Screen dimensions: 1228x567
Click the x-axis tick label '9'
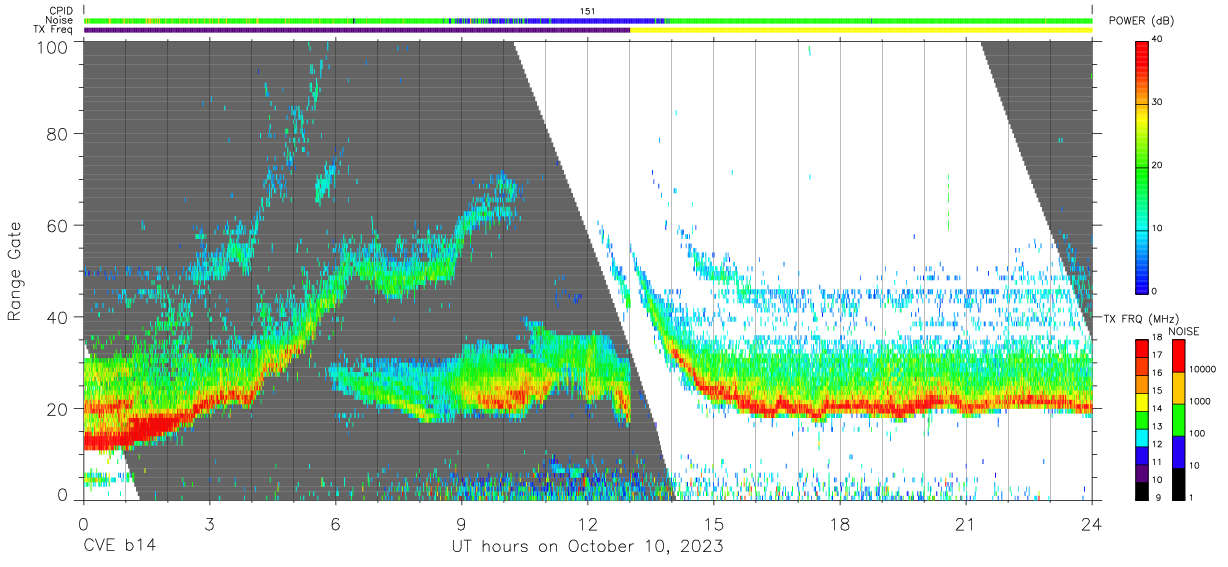pos(461,524)
